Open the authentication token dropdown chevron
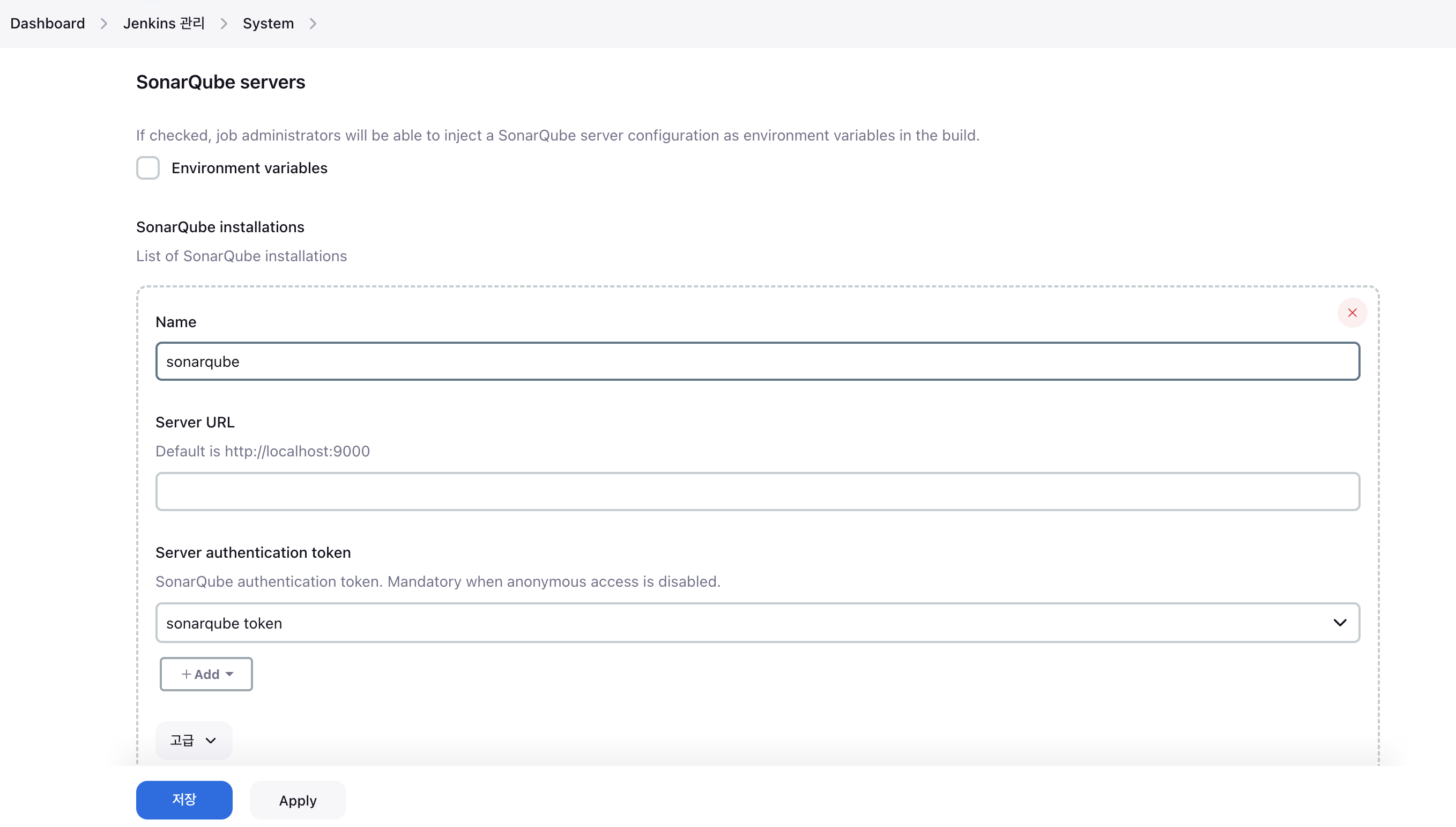This screenshot has height=827, width=1456. point(1340,622)
